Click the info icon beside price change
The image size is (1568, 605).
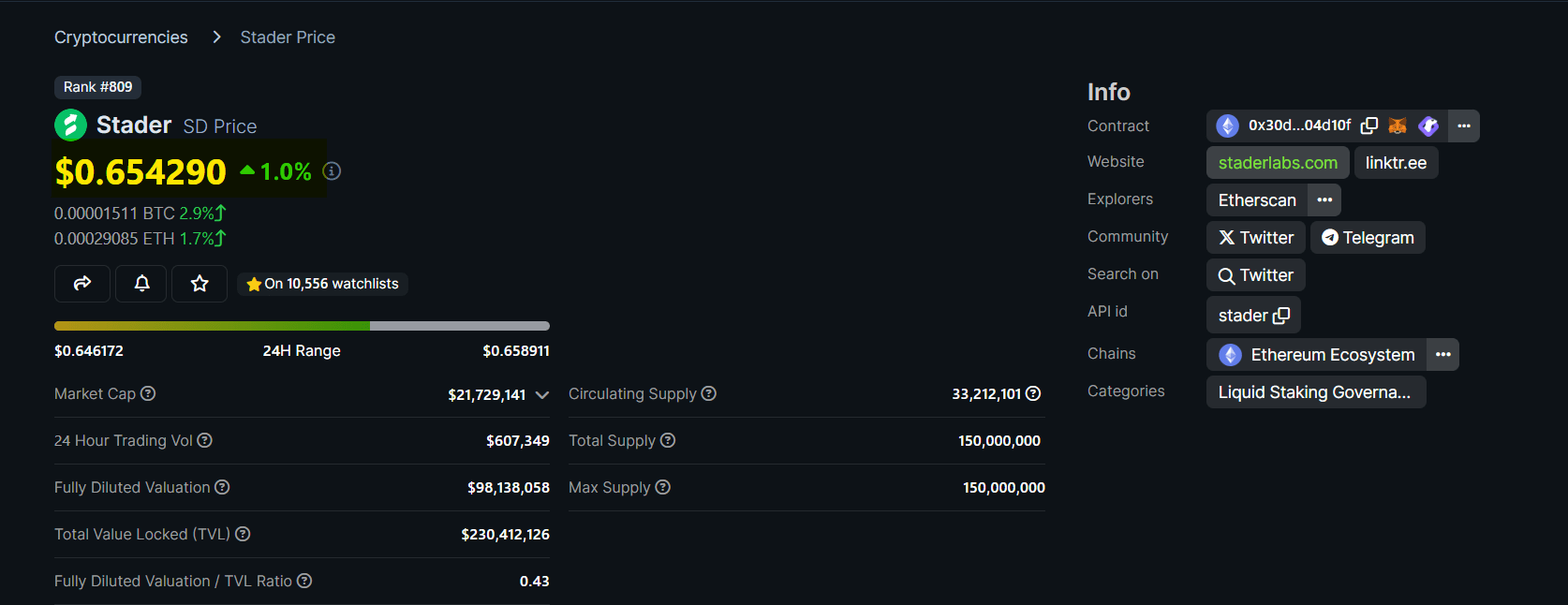[332, 171]
